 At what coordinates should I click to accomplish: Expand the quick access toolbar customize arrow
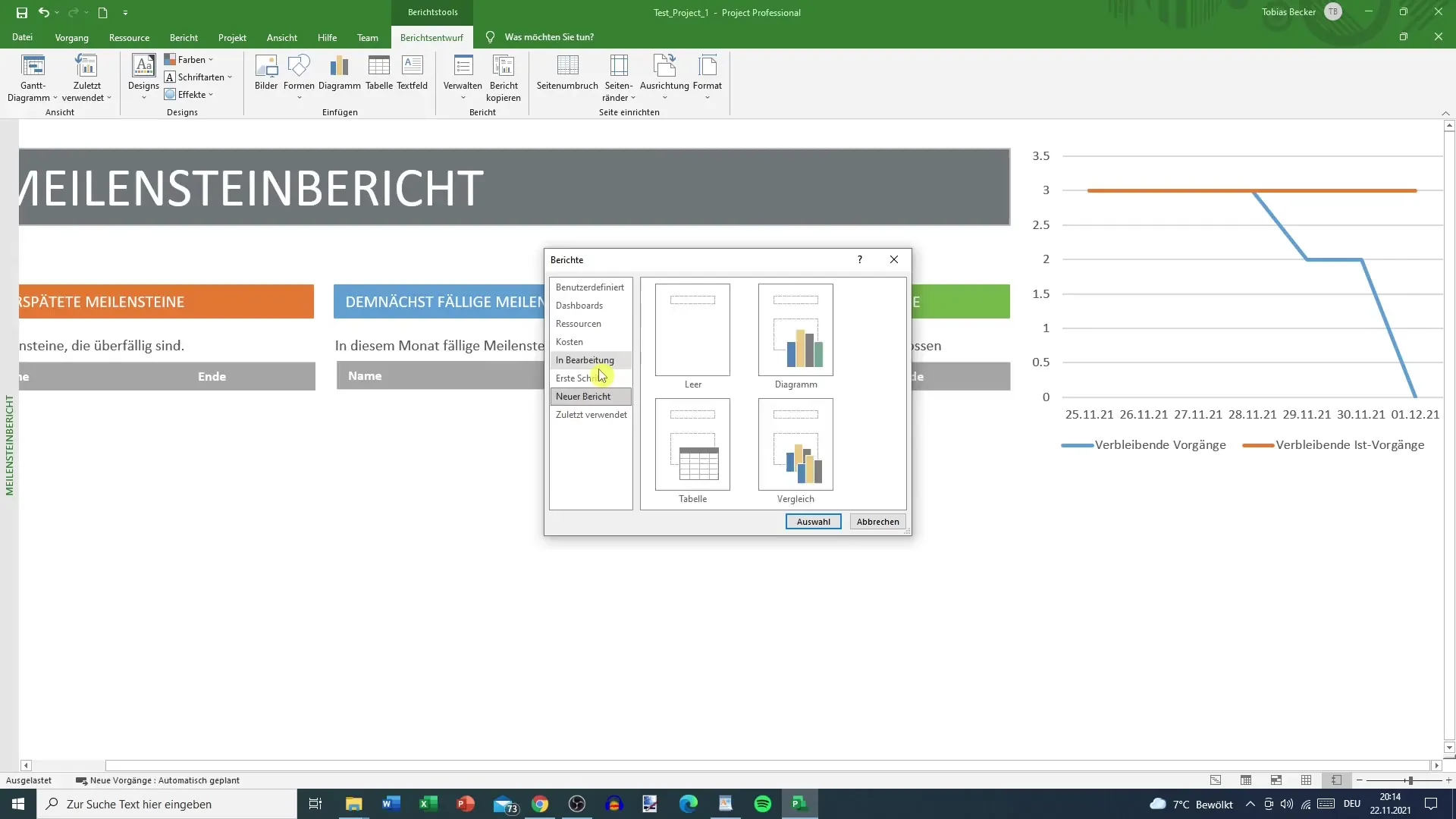[125, 13]
